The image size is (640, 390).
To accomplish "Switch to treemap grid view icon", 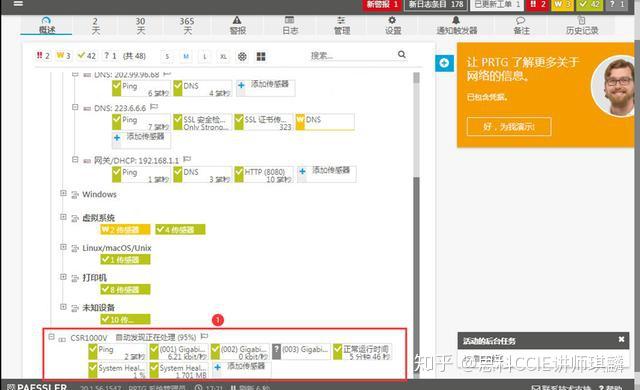I will [261, 56].
